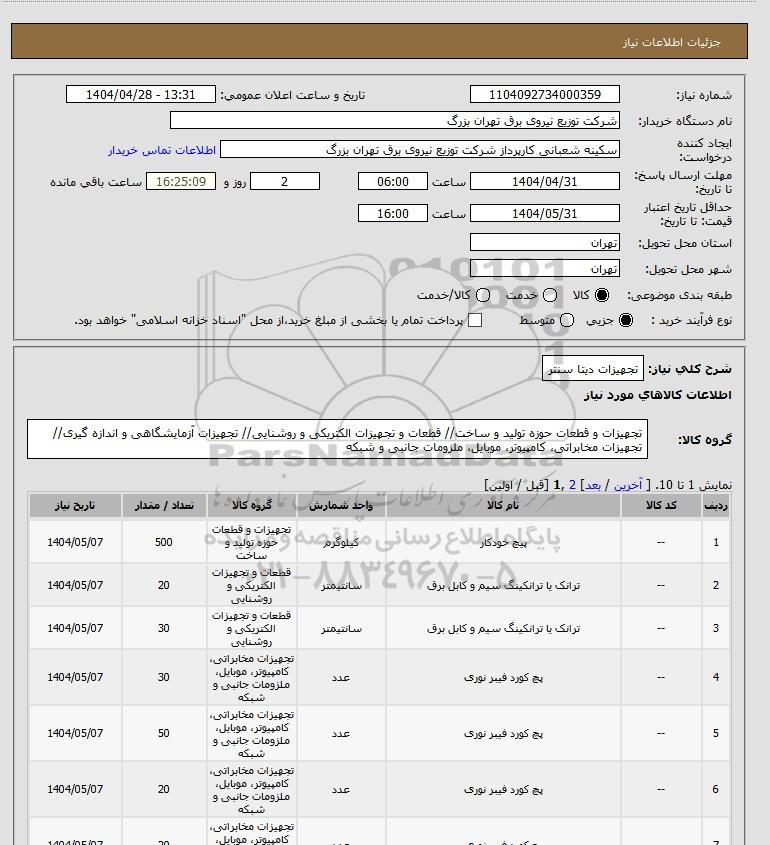Image resolution: width=770 pixels, height=845 pixels.
Task: Click the response deadline date 1404/04/31
Action: [x=545, y=181]
